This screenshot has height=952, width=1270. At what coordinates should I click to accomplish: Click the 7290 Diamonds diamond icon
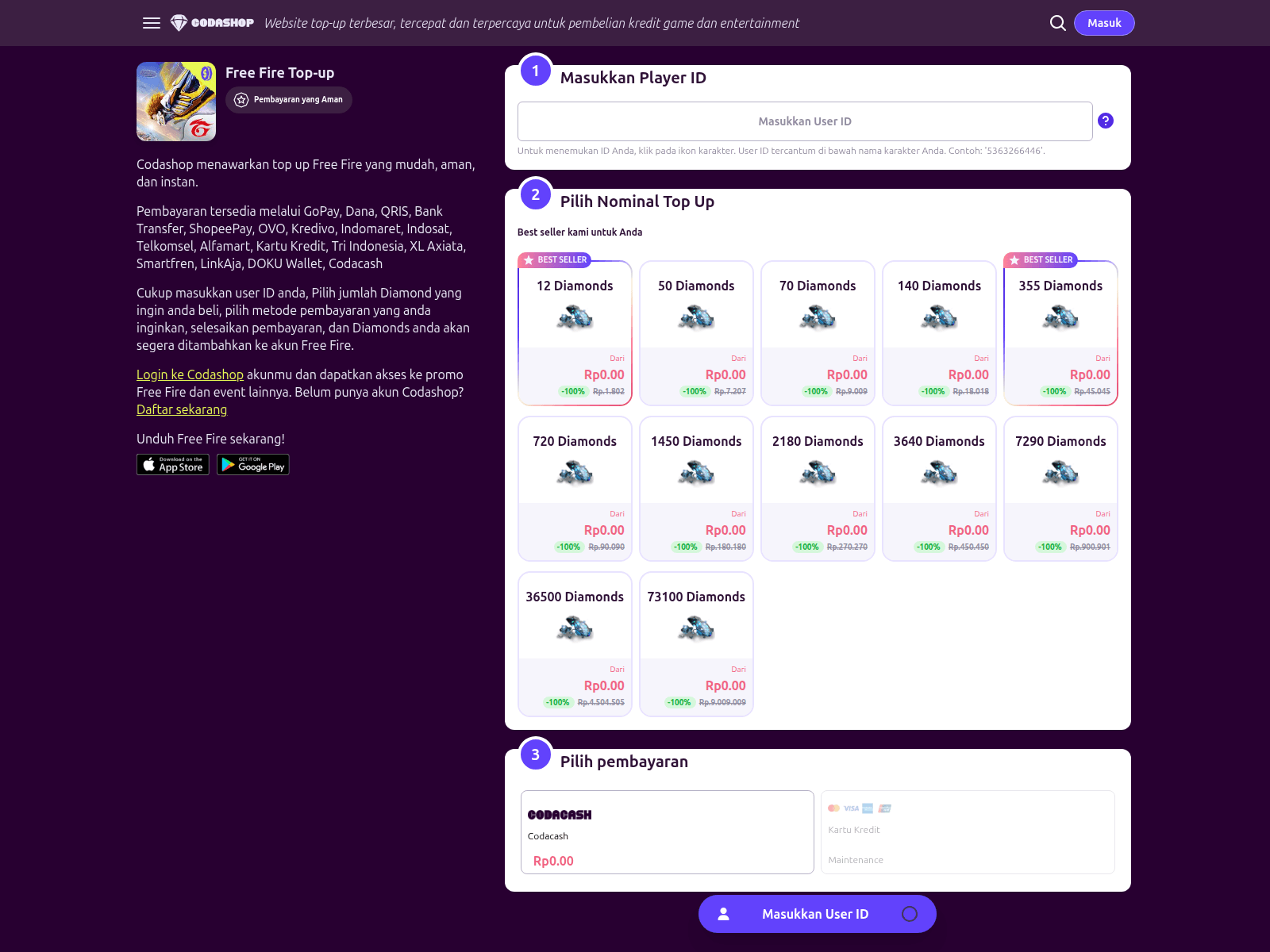point(1060,474)
